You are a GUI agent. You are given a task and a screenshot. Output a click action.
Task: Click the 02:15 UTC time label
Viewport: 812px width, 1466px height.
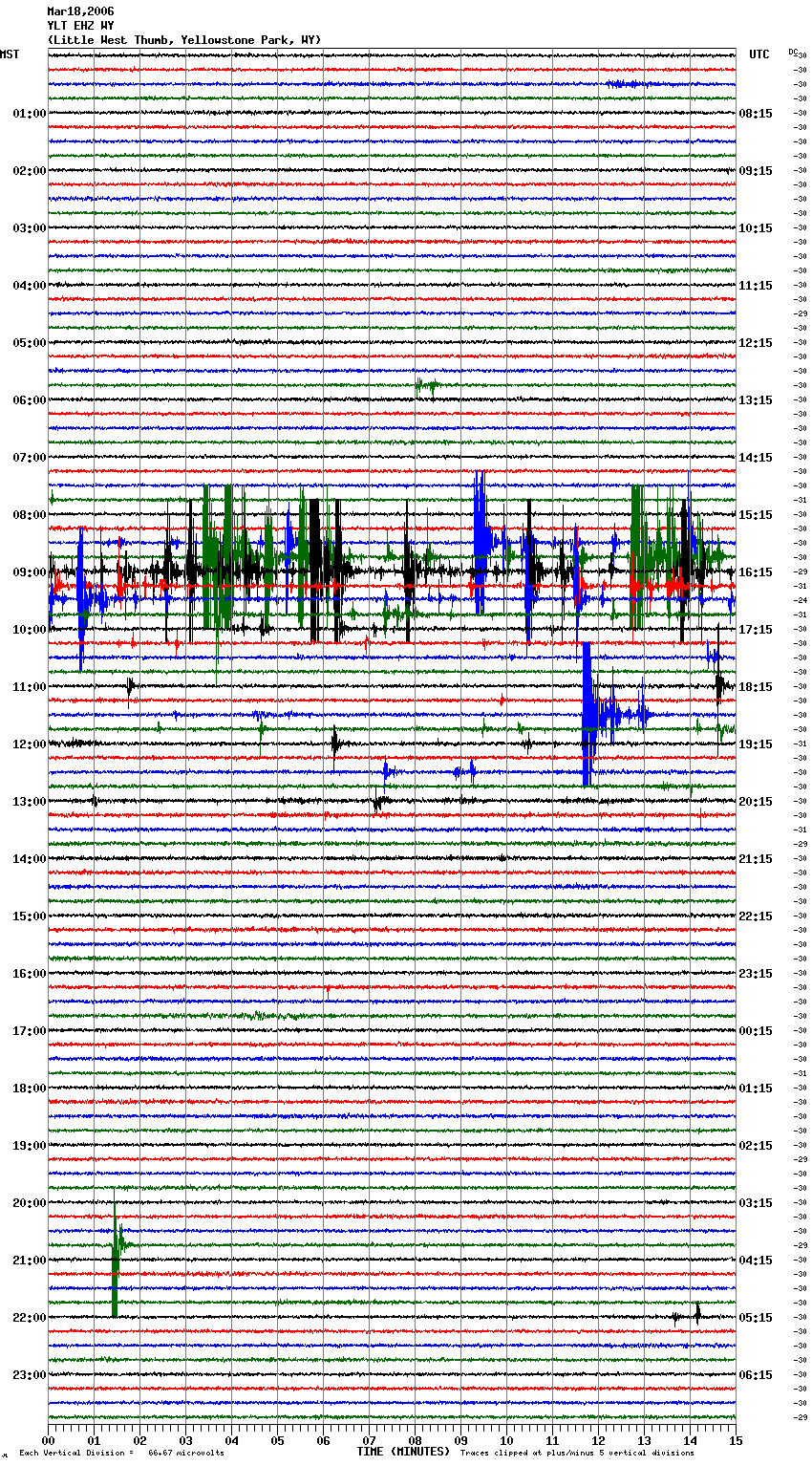coord(756,1146)
